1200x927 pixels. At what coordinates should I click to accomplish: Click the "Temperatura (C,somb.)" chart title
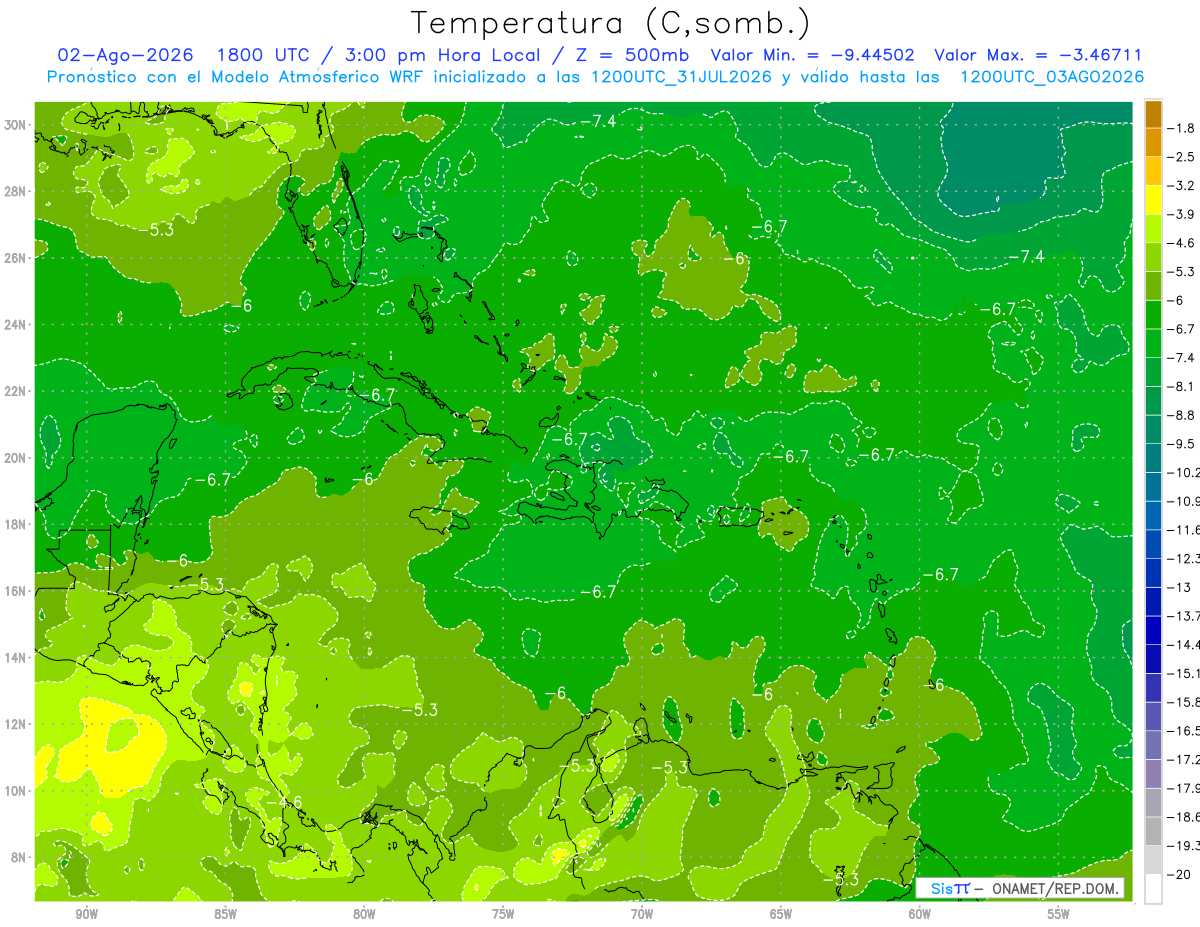point(610,23)
